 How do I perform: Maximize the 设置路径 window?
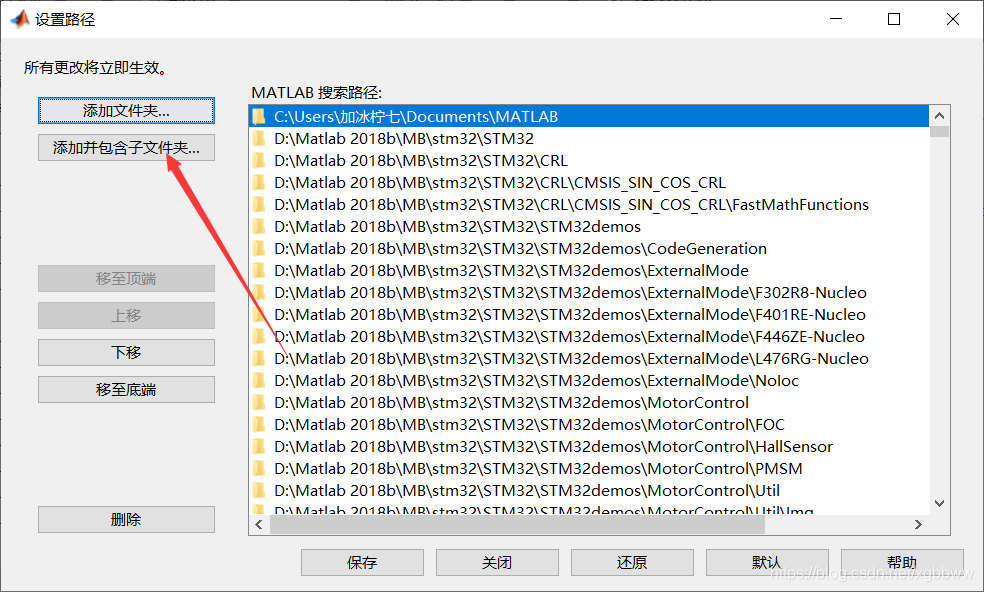click(894, 19)
